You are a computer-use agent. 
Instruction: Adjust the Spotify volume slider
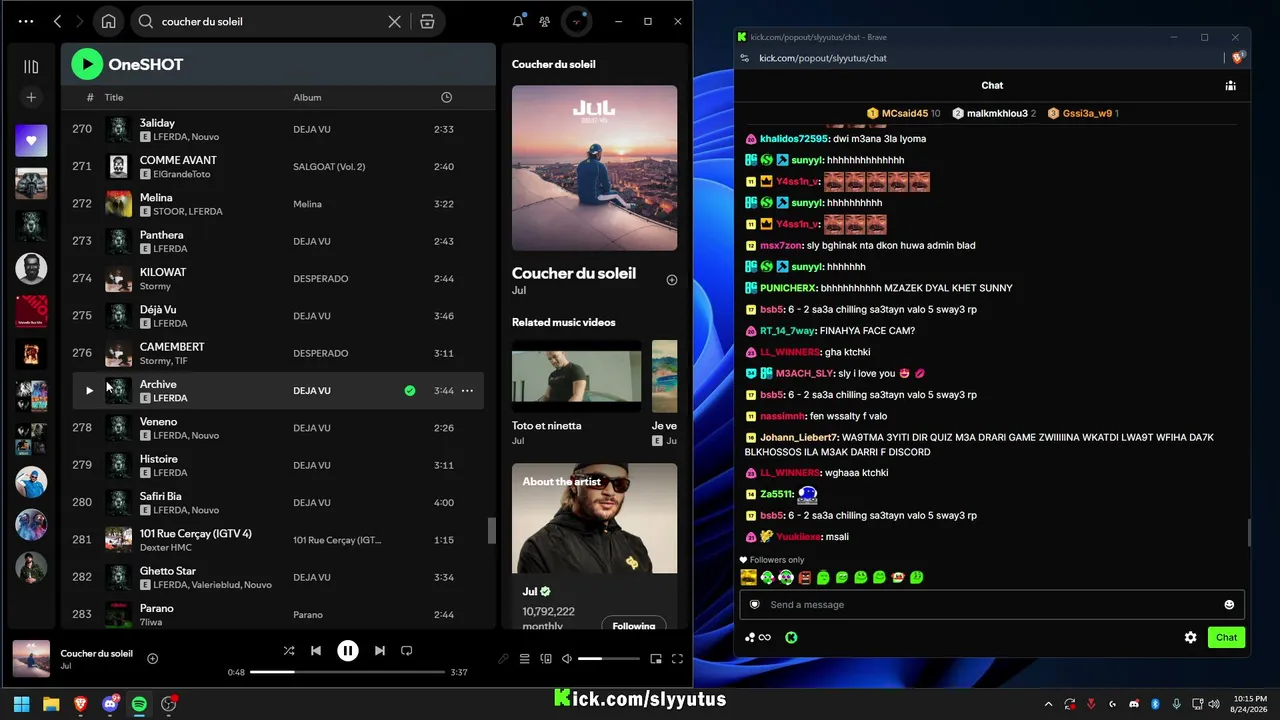click(x=608, y=659)
